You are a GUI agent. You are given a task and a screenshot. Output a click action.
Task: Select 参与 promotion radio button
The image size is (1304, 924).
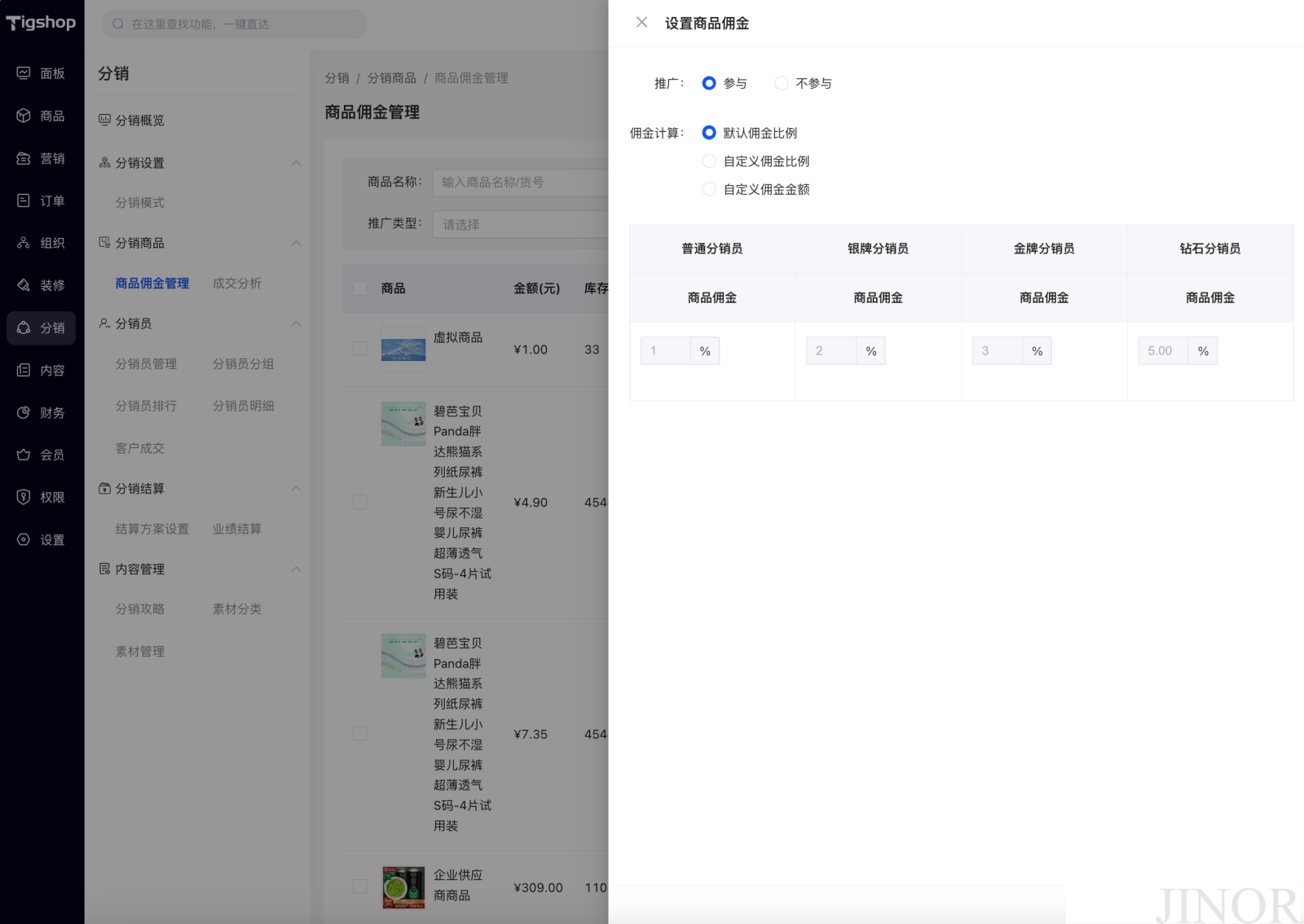709,83
